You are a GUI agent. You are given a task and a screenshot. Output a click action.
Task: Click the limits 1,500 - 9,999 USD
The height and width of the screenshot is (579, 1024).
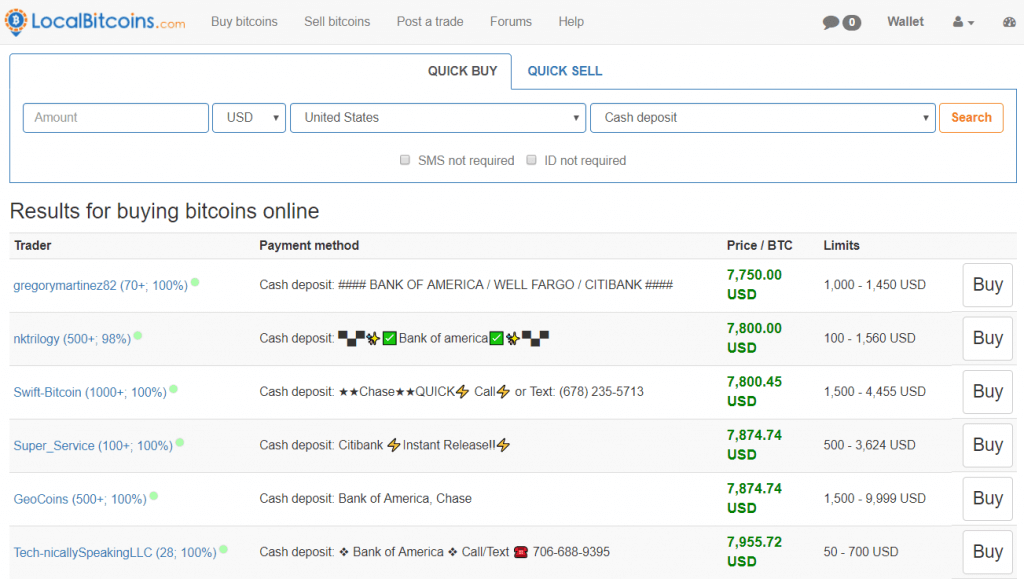(x=874, y=499)
